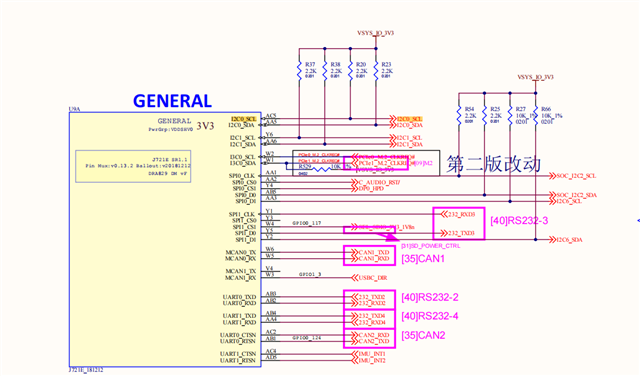Click the PwrGrp:VDDSHV0 text

171,129
